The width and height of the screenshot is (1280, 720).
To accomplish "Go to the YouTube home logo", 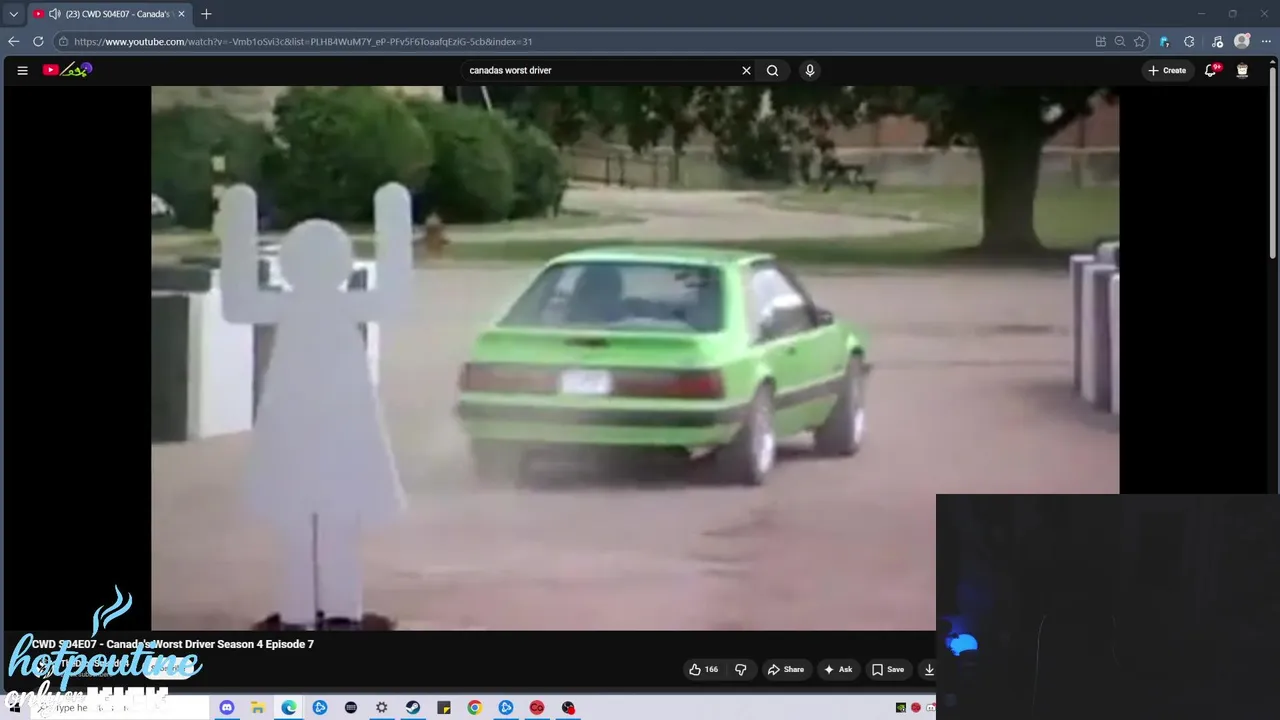I will [67, 70].
